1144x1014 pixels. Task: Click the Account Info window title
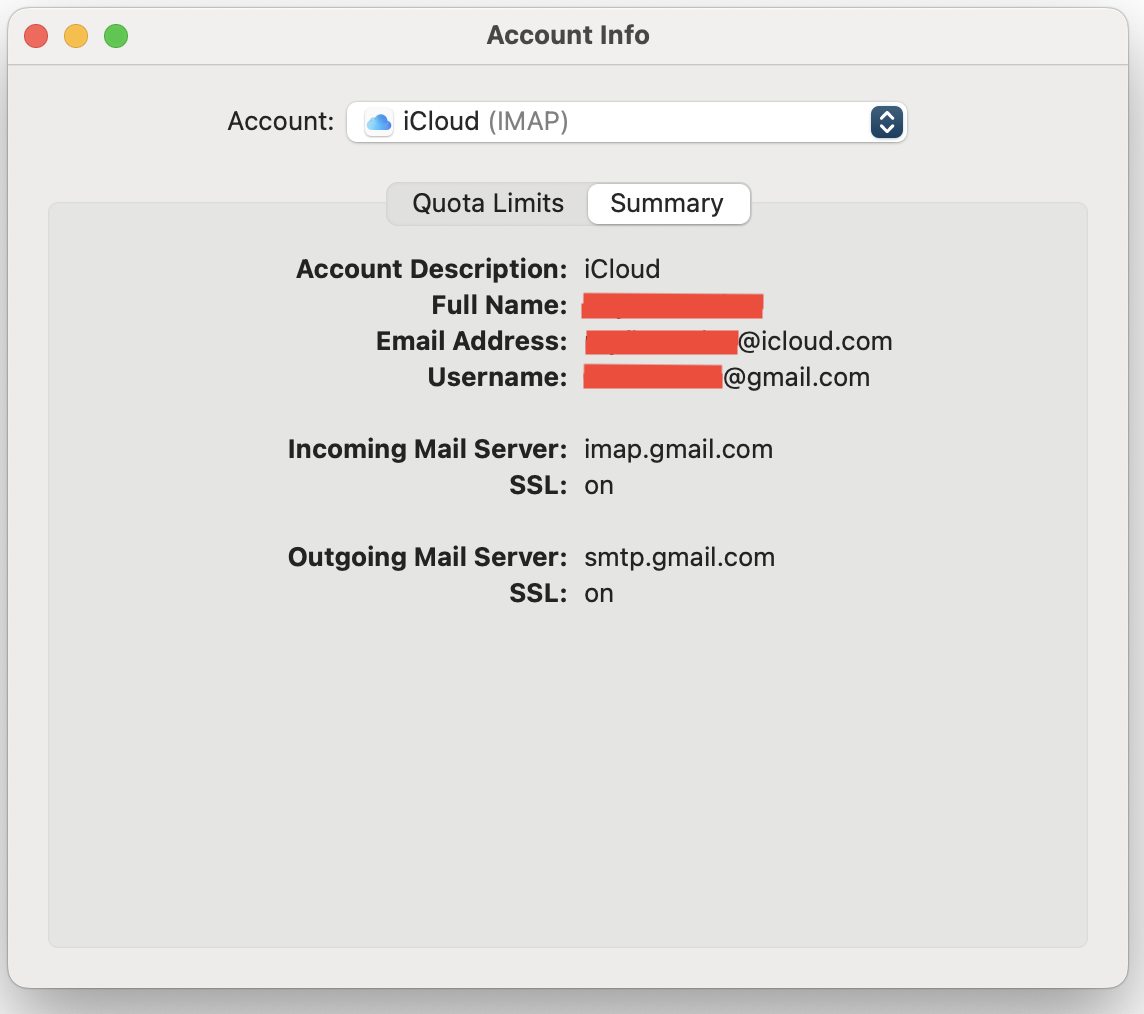coord(568,35)
